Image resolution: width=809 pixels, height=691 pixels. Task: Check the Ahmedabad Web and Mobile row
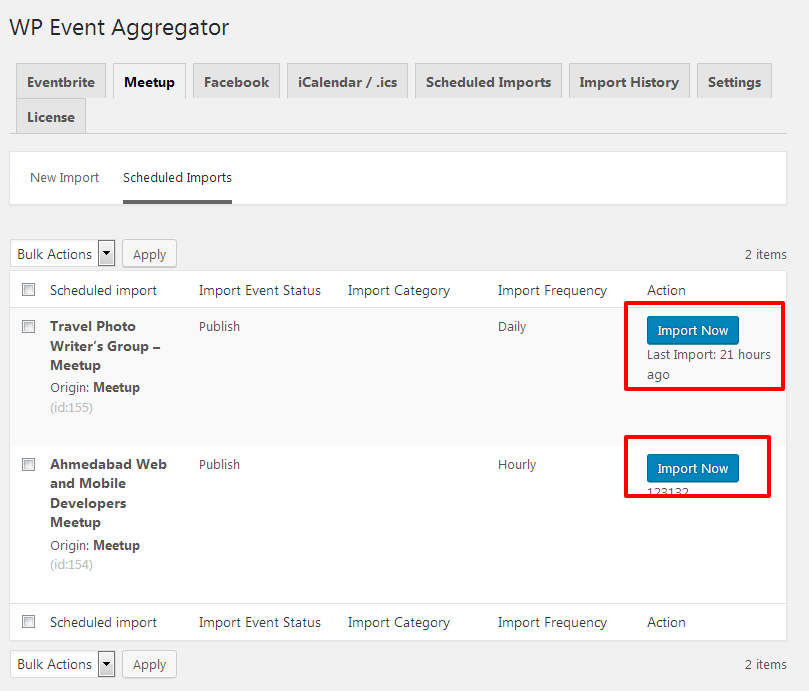[28, 464]
